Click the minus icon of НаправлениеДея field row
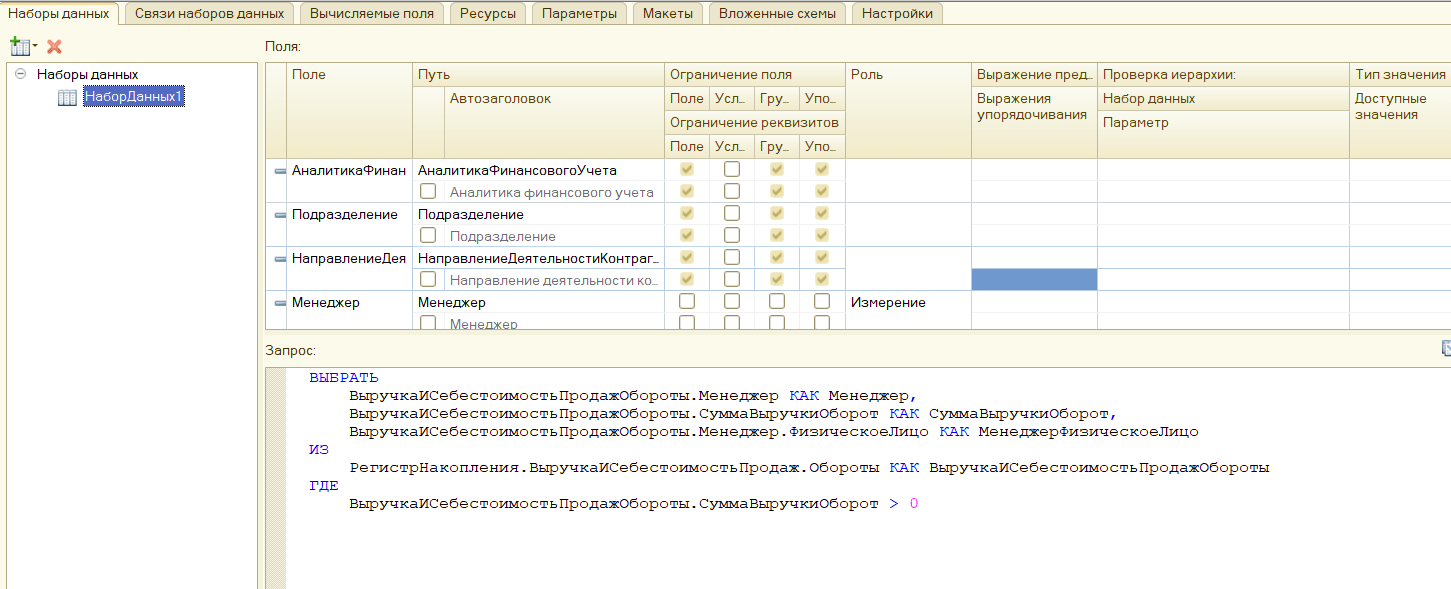Viewport: 1451px width, 589px height. [x=280, y=259]
